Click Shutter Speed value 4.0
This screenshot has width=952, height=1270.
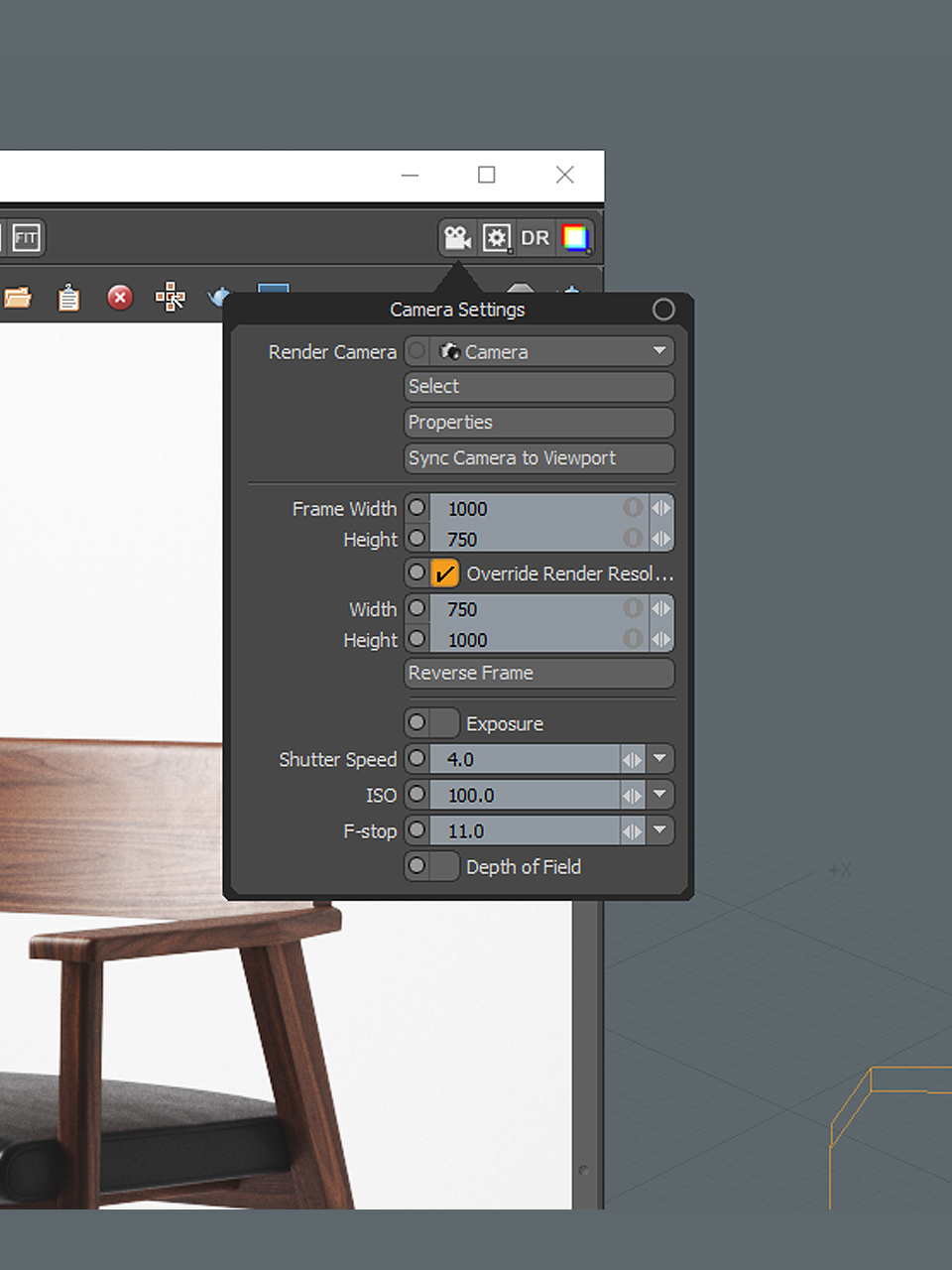(x=526, y=759)
